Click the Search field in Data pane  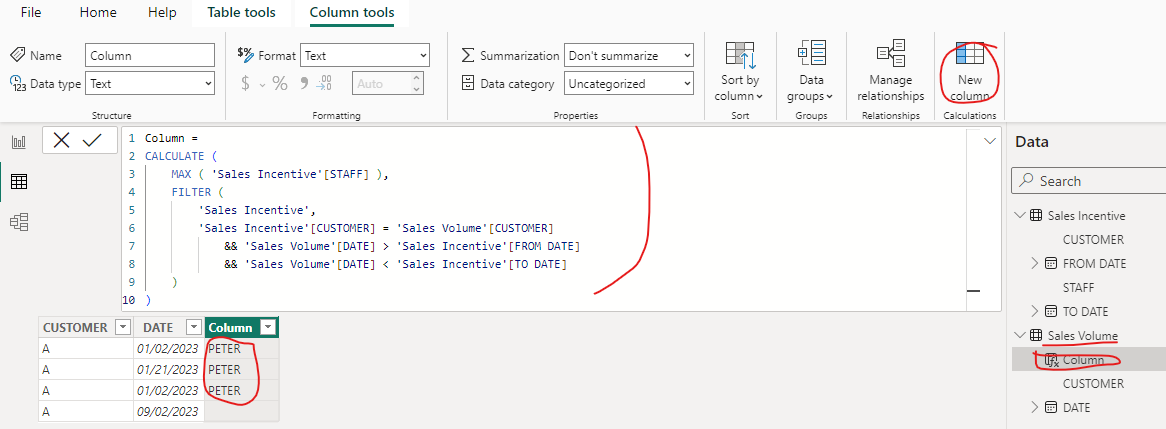1089,181
